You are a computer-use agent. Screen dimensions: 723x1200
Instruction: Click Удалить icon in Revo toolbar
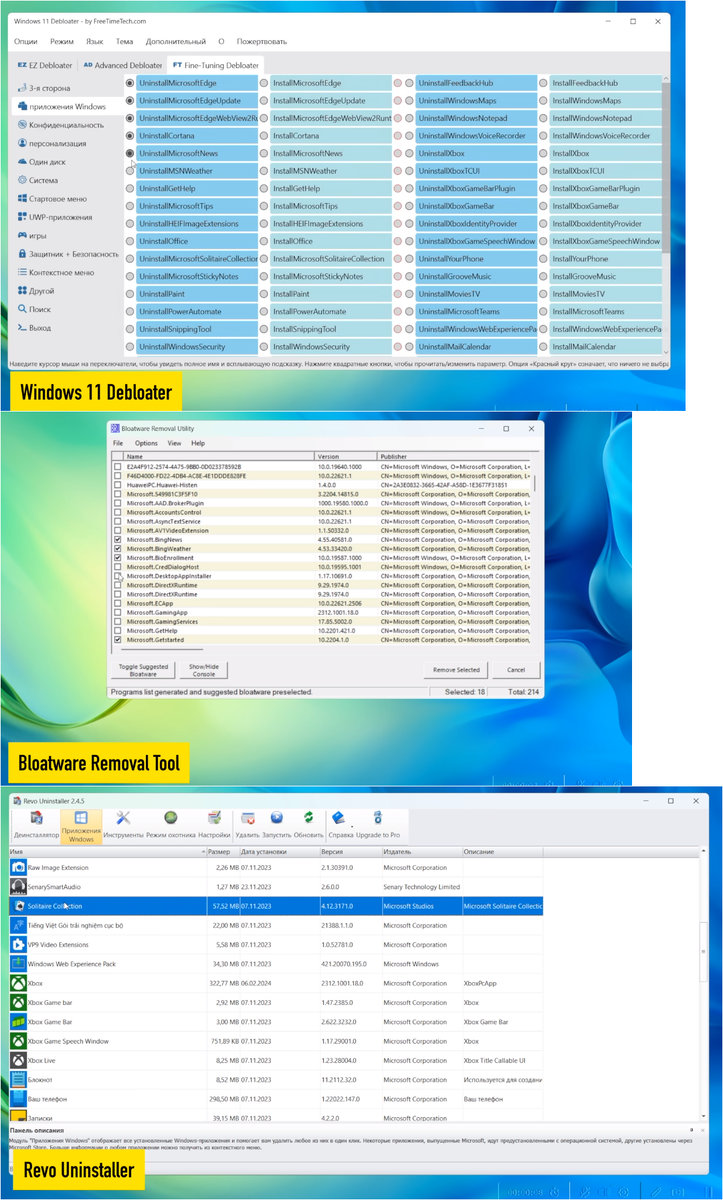(247, 825)
